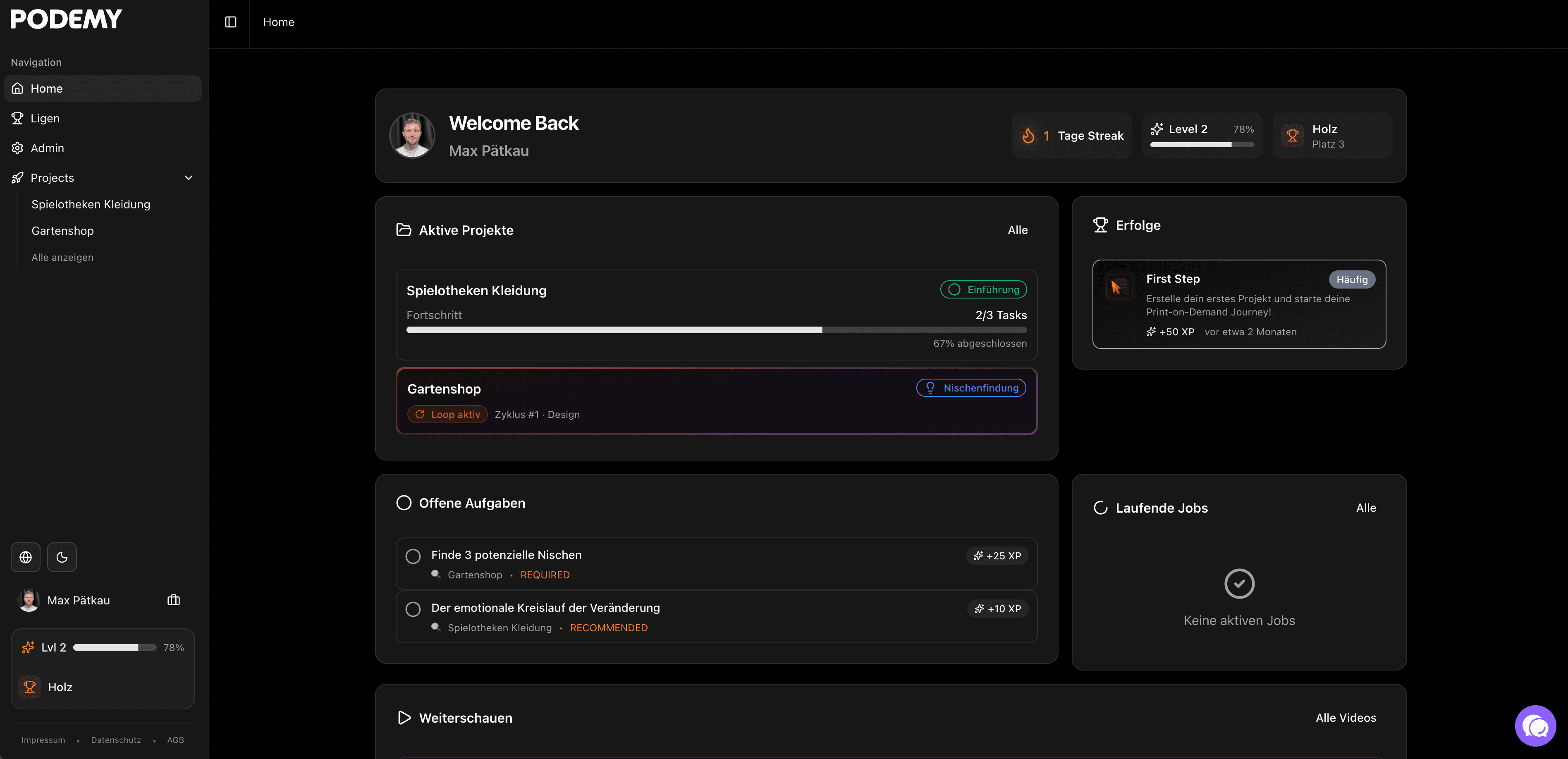Open 'Alle Videos' in Weiterschauen section
Viewport: 1568px width, 759px height.
coord(1345,718)
